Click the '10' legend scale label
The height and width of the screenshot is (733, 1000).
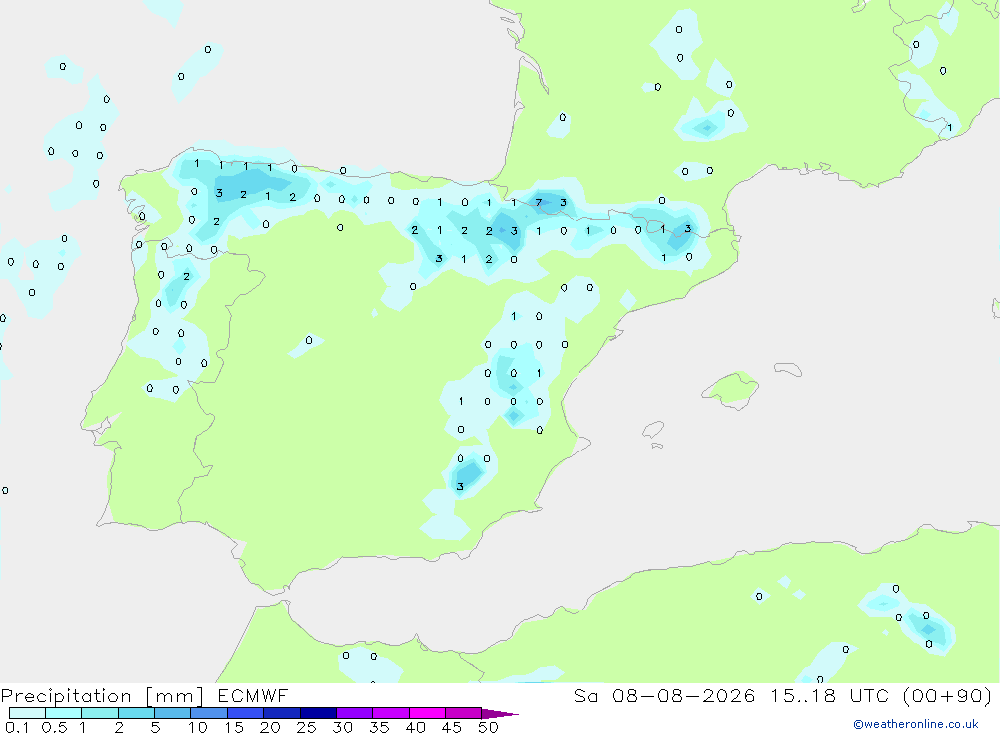tap(198, 727)
